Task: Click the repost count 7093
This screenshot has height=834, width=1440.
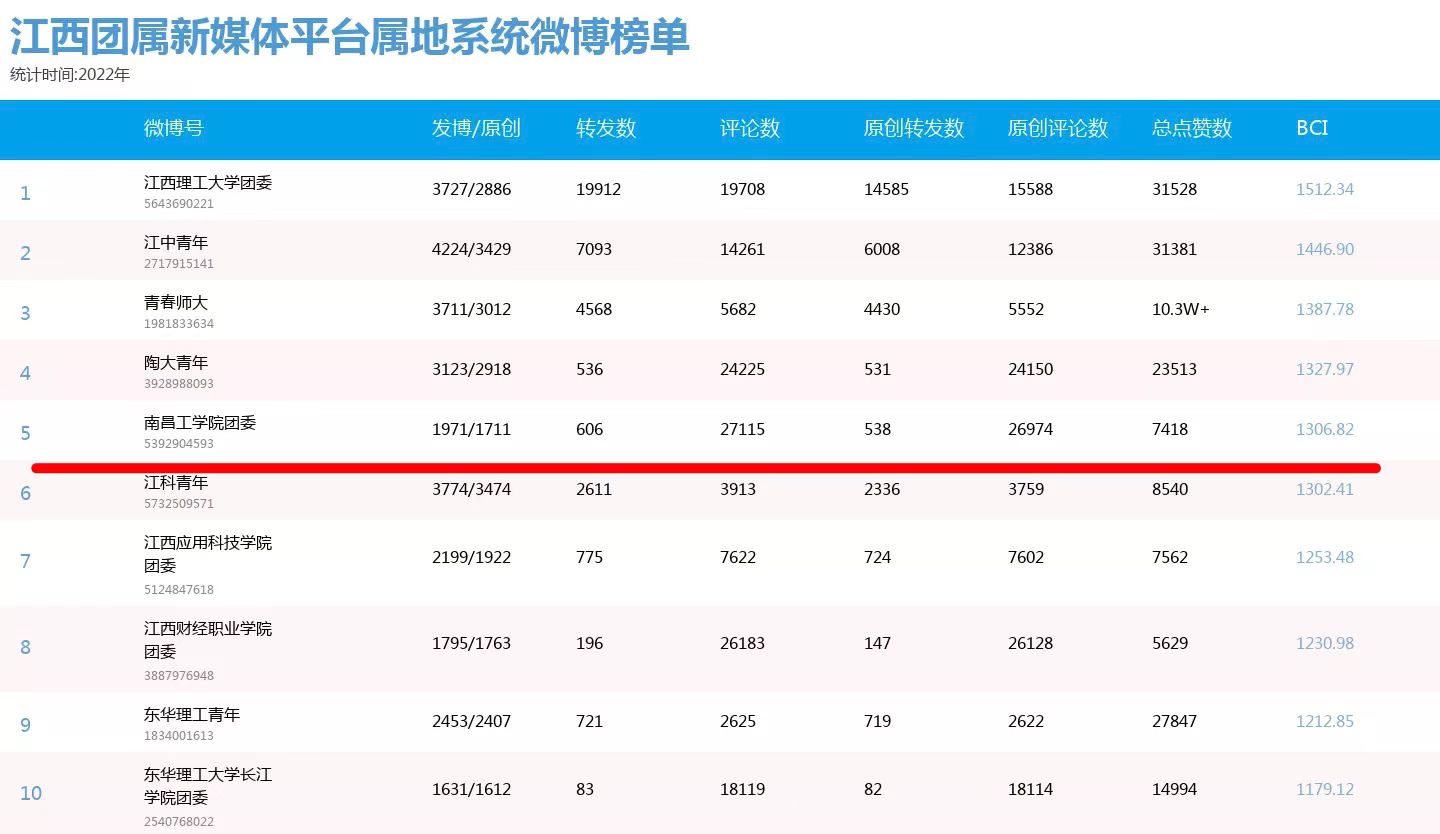Action: tap(594, 249)
